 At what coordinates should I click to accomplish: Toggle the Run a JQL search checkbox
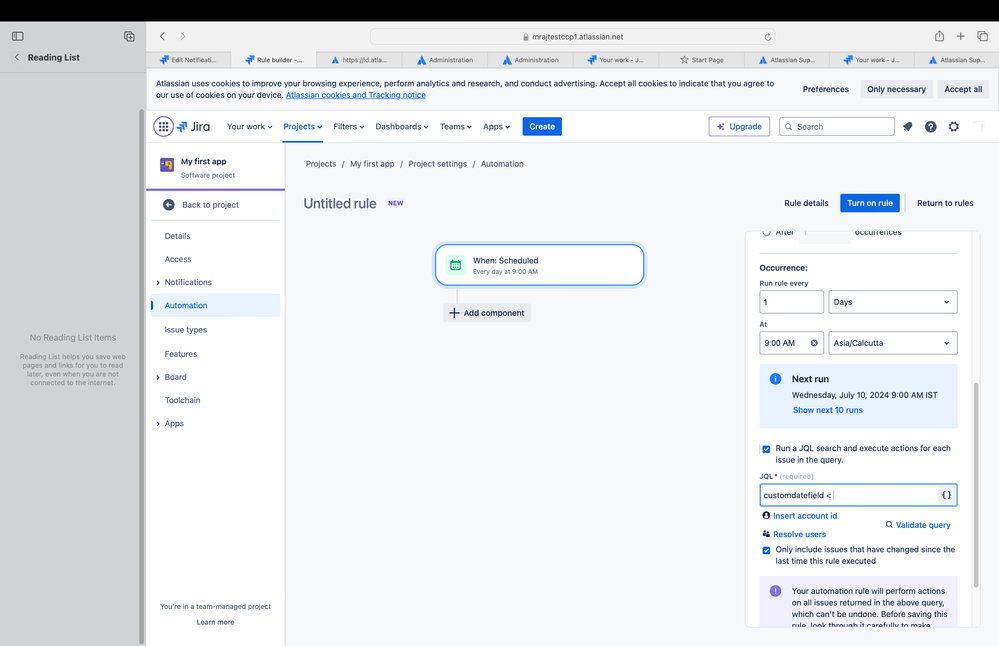coord(766,449)
